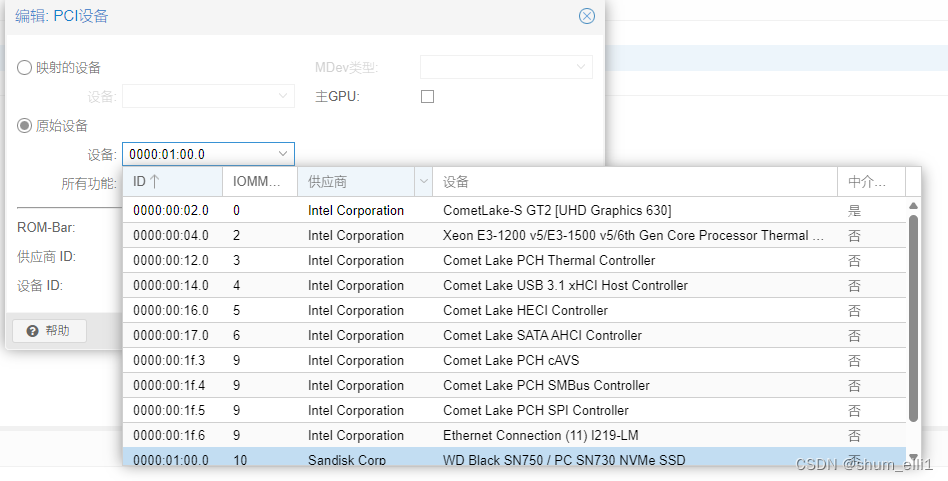Screen dimensions: 948x481
Task: Select device 0000:00:1f.6
Action: point(514,436)
